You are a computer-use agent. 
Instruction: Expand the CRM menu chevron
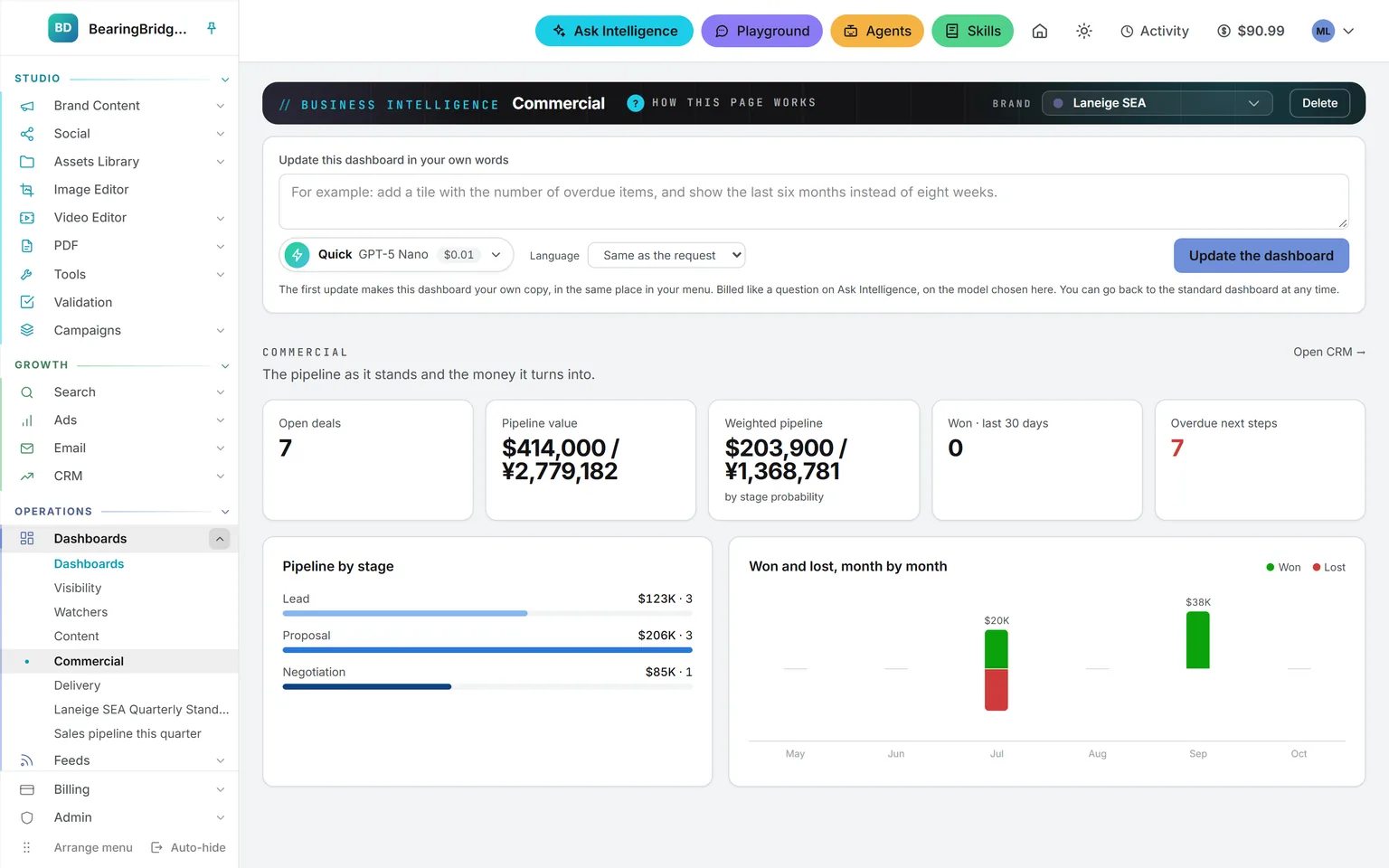(x=221, y=476)
